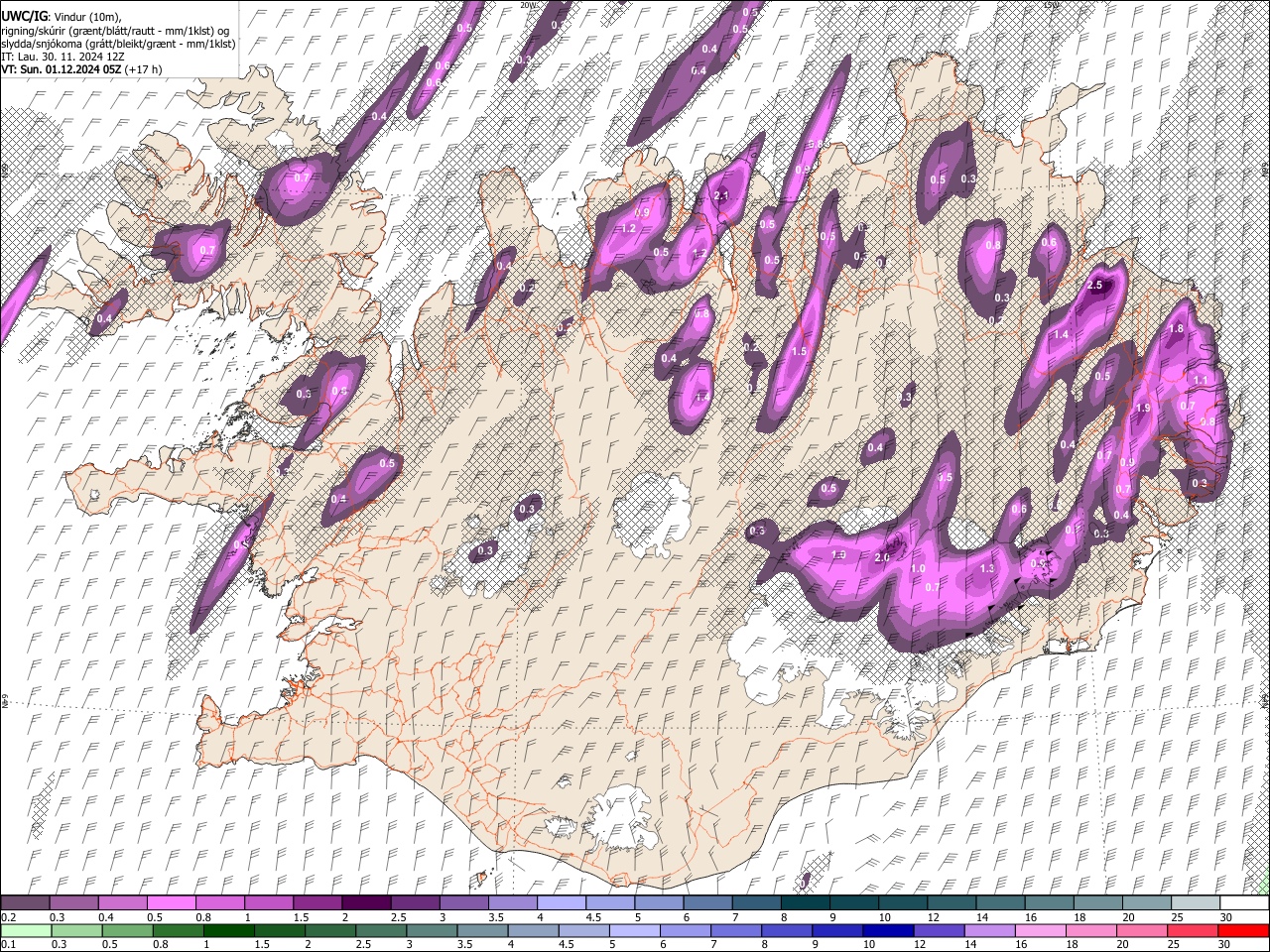1270x952 pixels.
Task: Pick the rain-scale swatch starting at 2.5
Action: (381, 931)
